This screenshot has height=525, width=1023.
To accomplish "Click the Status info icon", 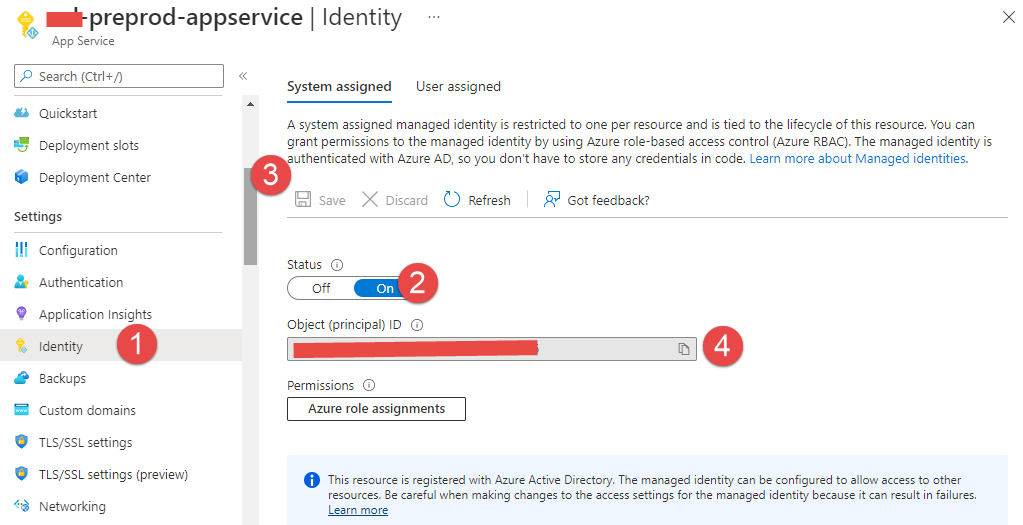I will (x=336, y=265).
